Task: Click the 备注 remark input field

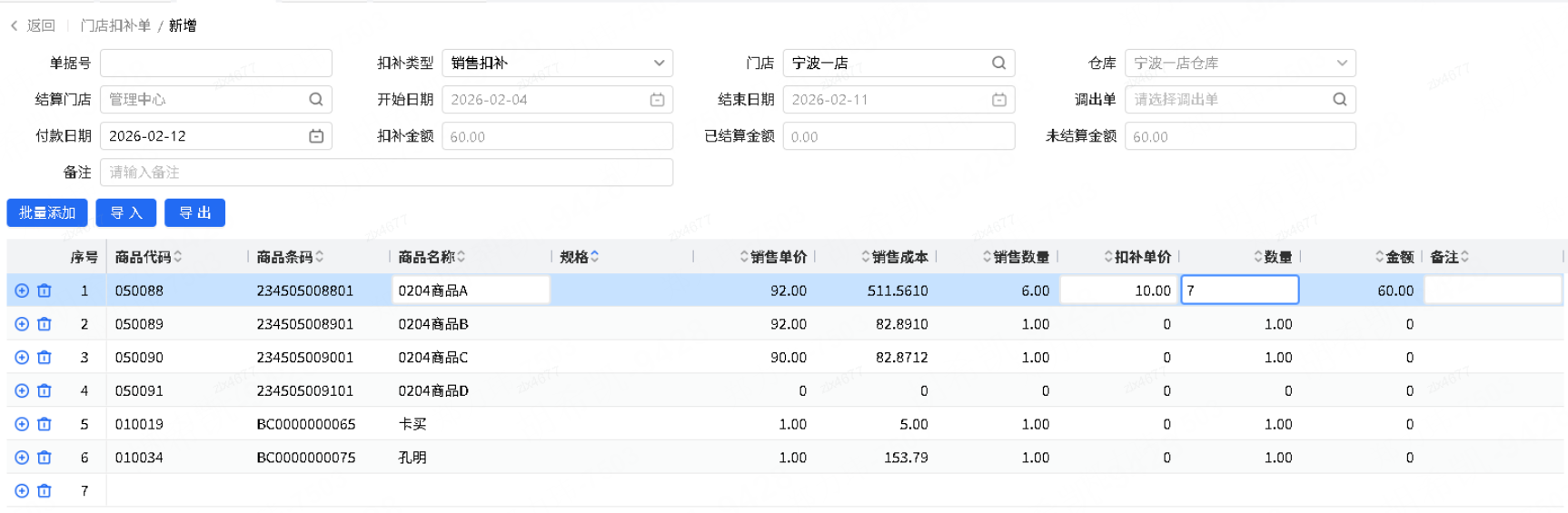Action: 386,173
